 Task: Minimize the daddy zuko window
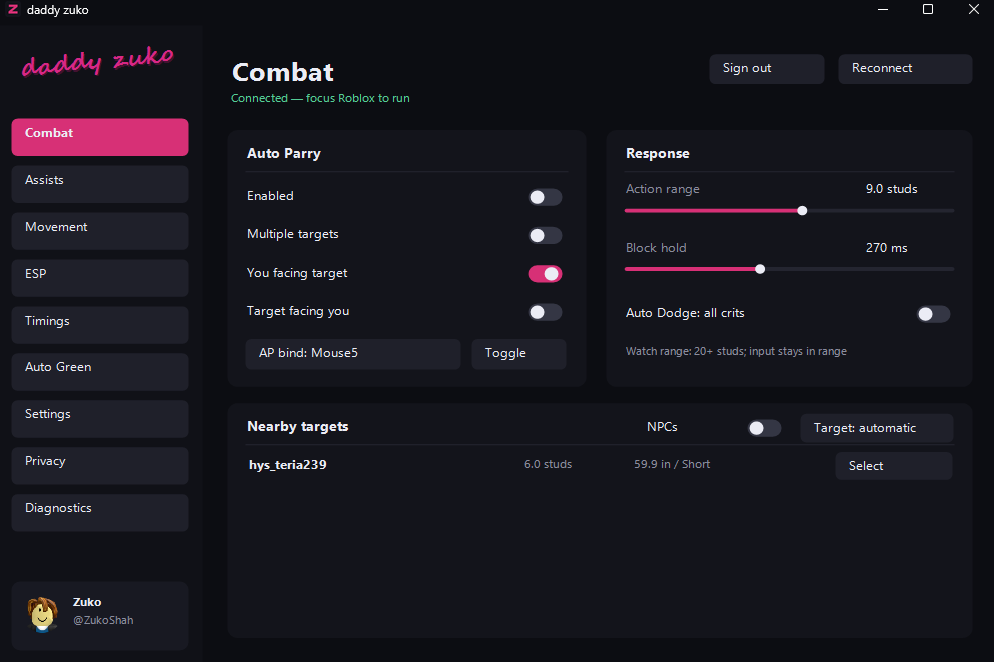tap(882, 10)
